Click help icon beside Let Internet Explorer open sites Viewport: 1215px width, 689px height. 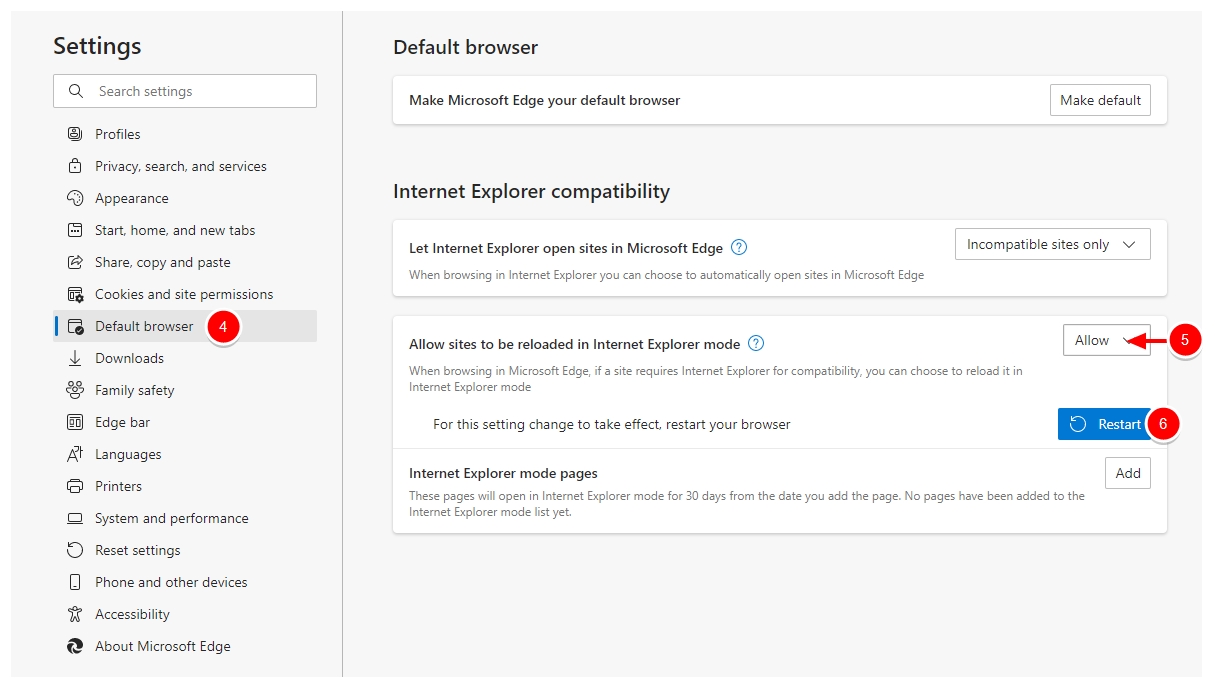739,247
